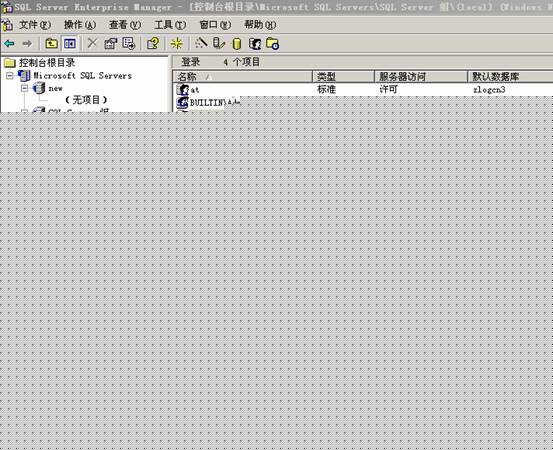553x450 pixels.
Task: Open the 工具(T) menu
Action: 170,25
